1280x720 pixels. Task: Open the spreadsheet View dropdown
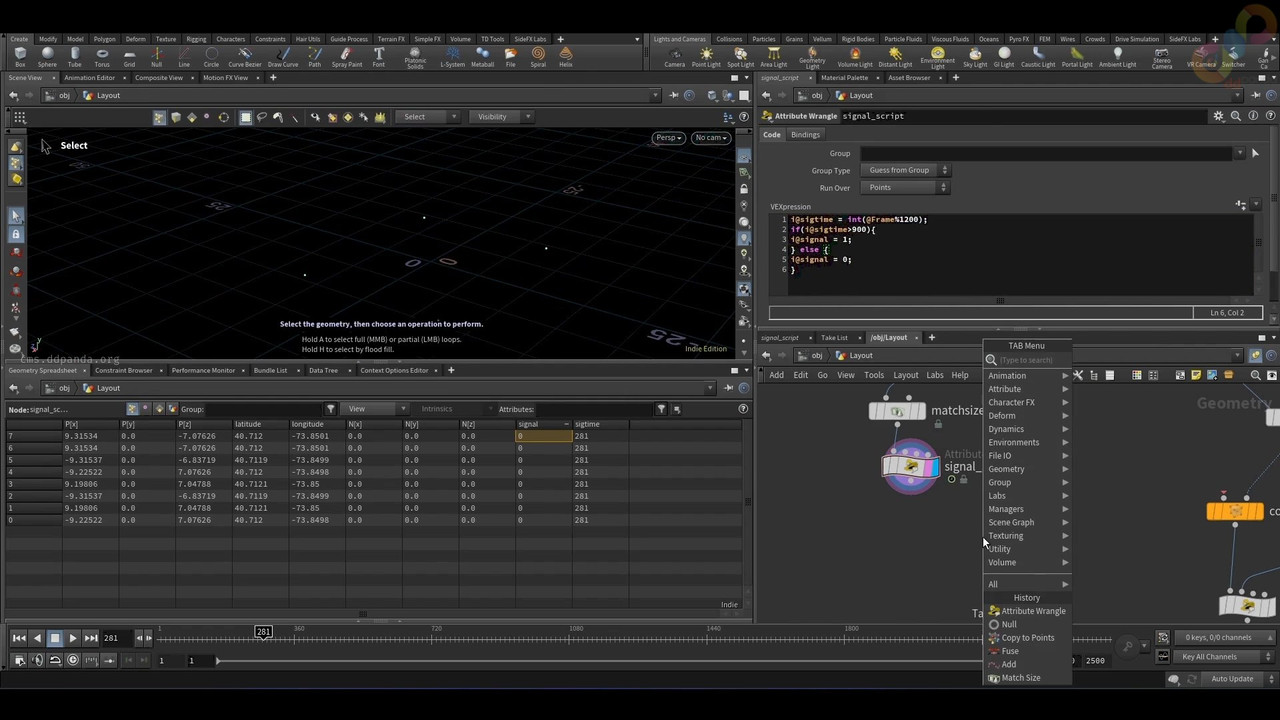375,409
